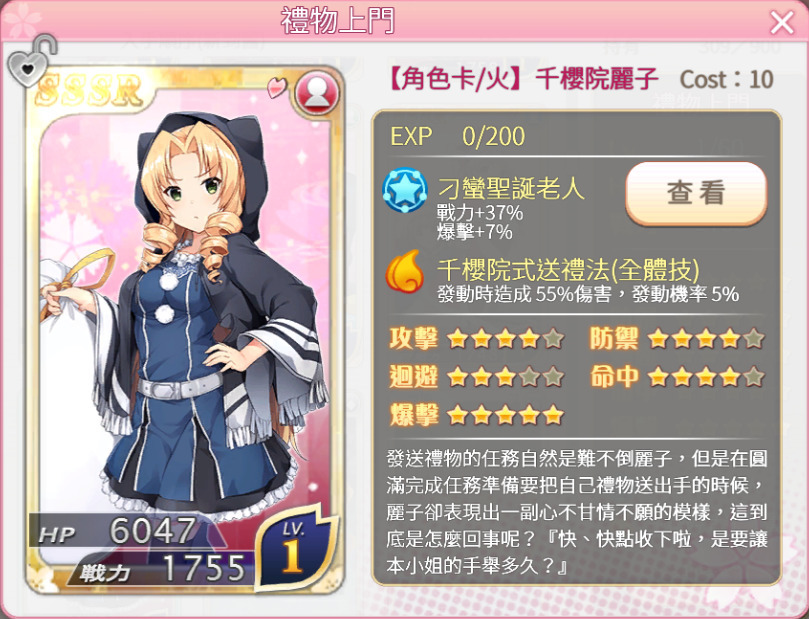This screenshot has width=809, height=619.
Task: Click the 攻擊 star rating row
Action: 477,339
